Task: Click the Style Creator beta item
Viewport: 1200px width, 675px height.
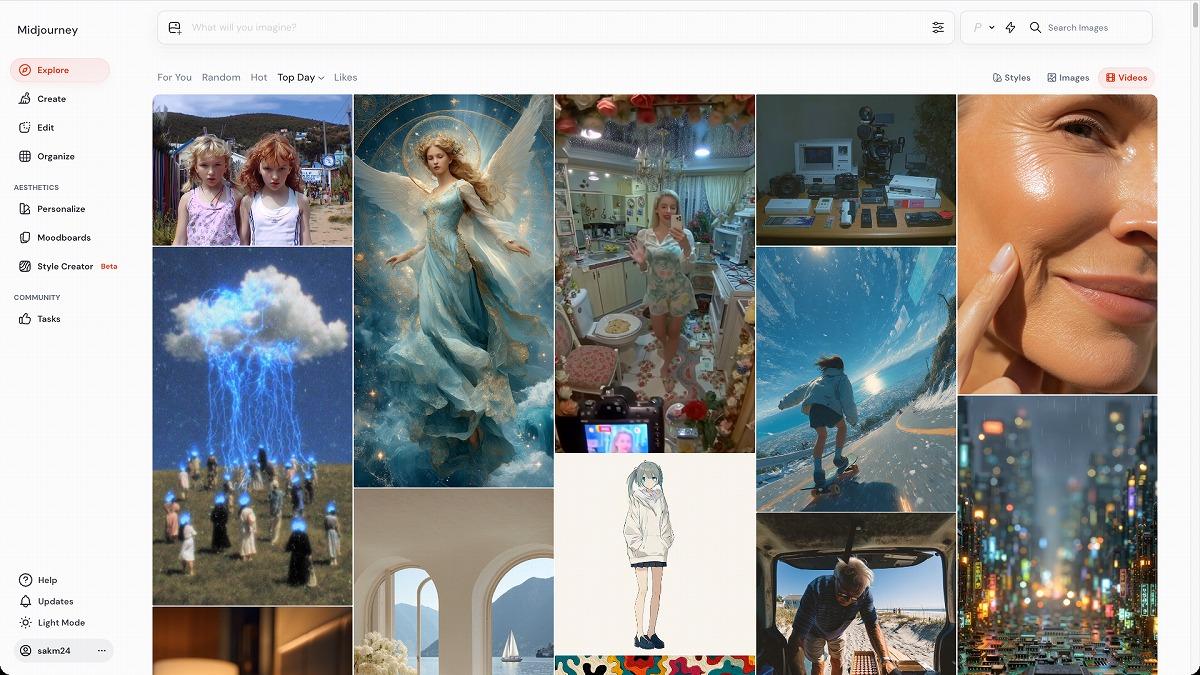Action: 65,267
